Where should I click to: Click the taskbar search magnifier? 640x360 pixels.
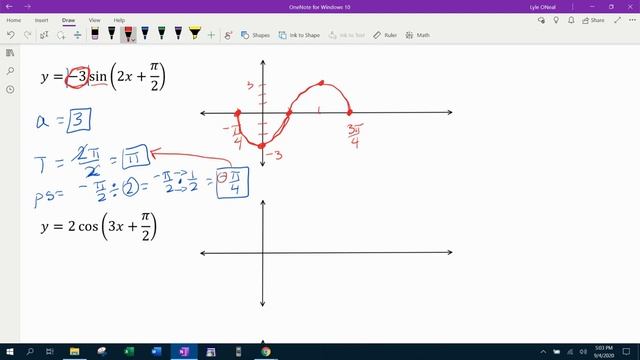pos(30,351)
